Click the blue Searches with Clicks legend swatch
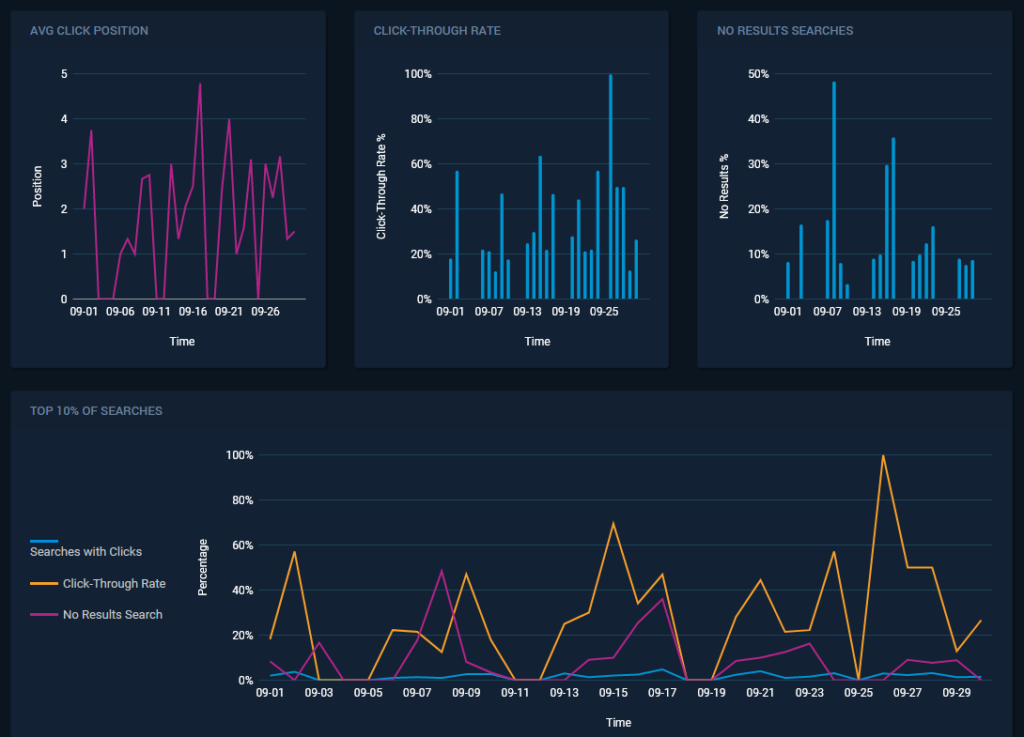The height and width of the screenshot is (737, 1024). tap(45, 542)
